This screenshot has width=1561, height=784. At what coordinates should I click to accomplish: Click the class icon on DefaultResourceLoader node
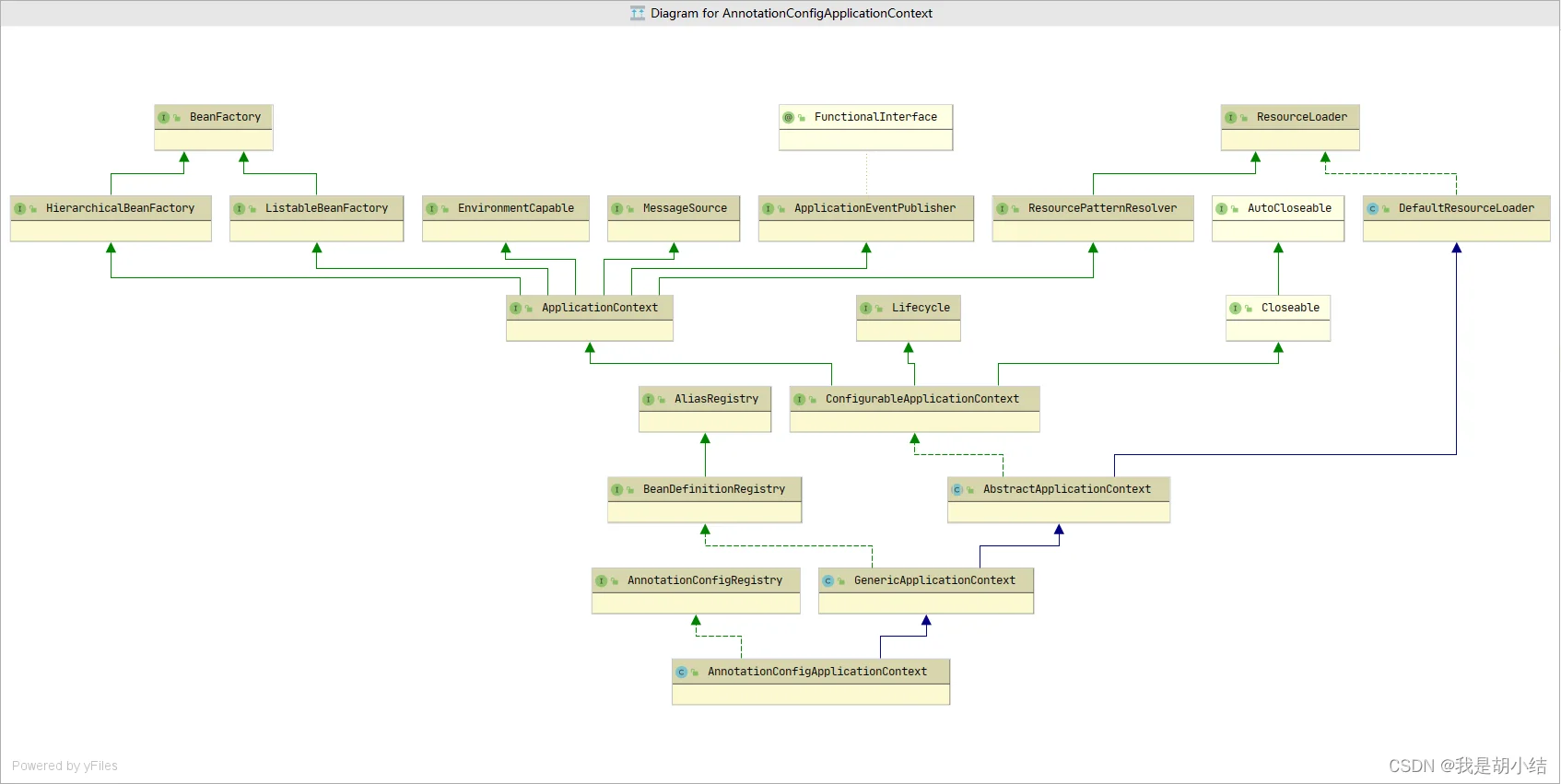tap(1372, 209)
